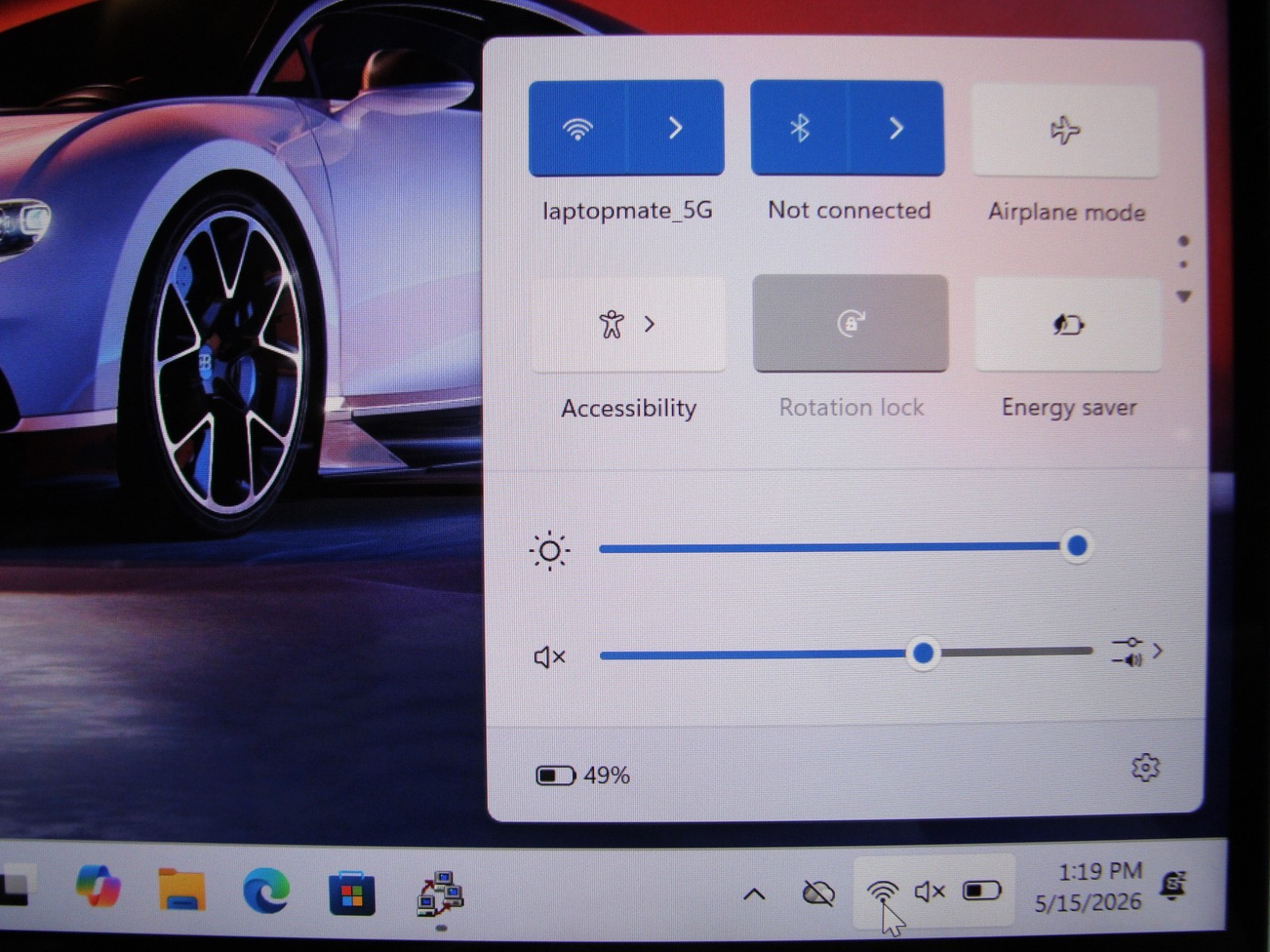1270x952 pixels.
Task: Click the OneDrive cloud tray icon
Action: 818,893
